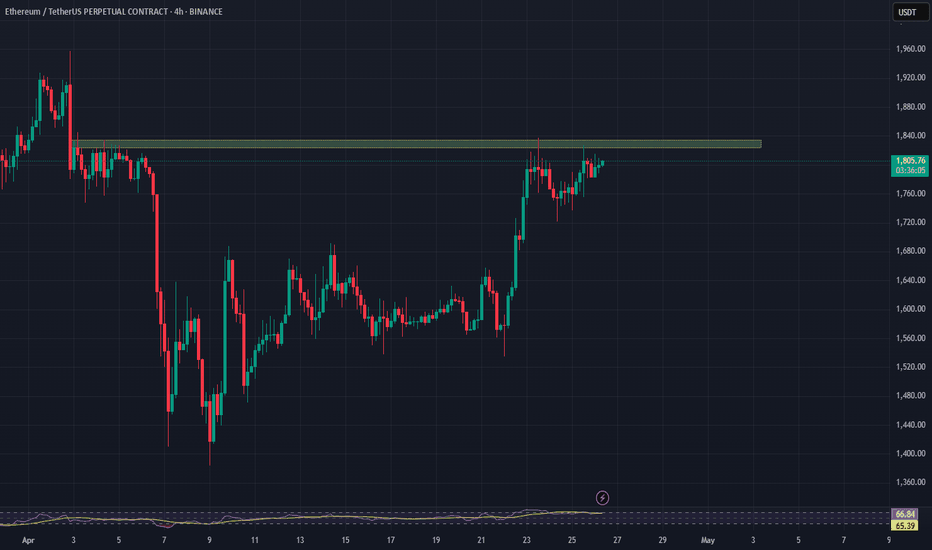This screenshot has width=932, height=550.
Task: Click the 1,920.00 price axis label
Action: tap(910, 77)
